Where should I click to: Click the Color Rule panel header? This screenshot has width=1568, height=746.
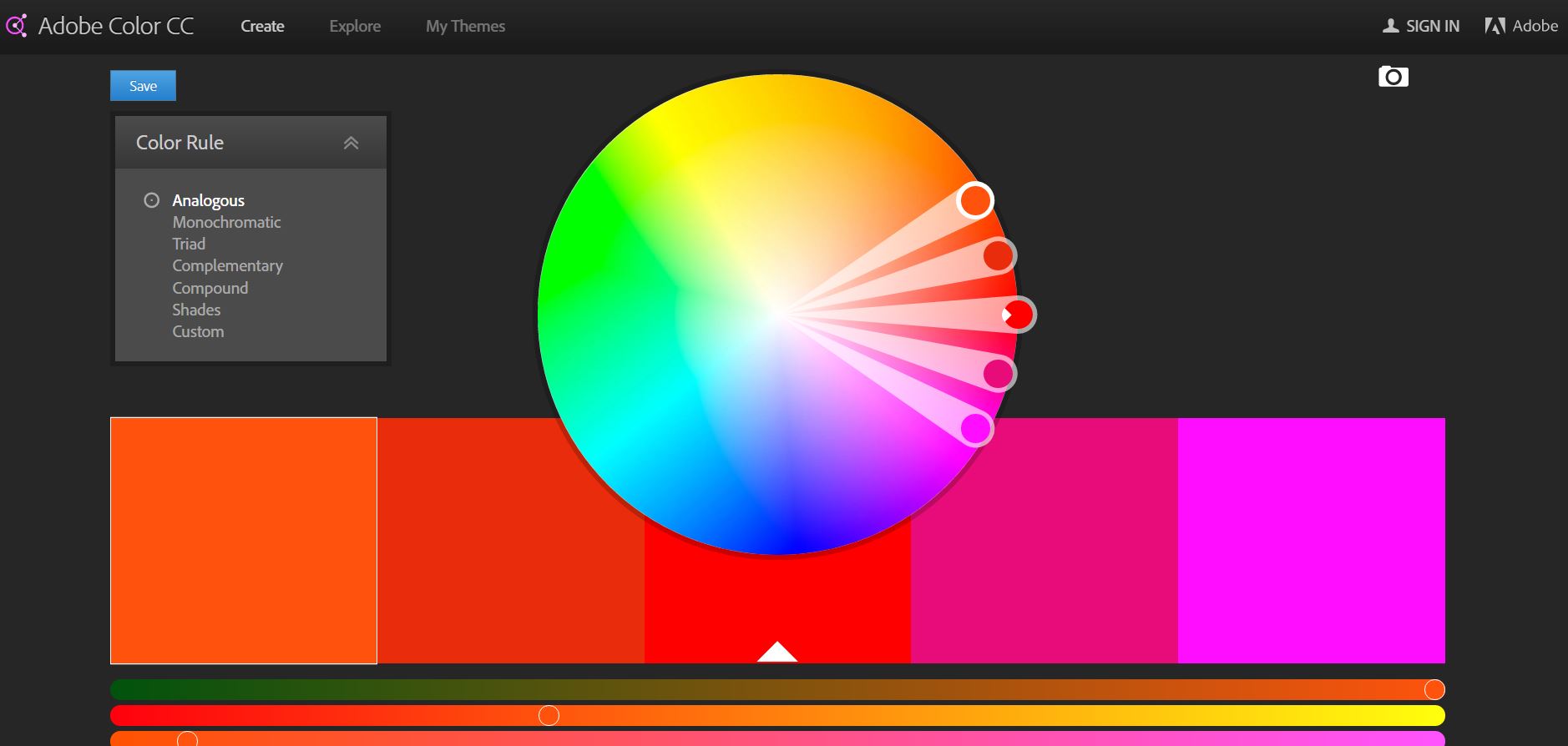click(x=250, y=143)
